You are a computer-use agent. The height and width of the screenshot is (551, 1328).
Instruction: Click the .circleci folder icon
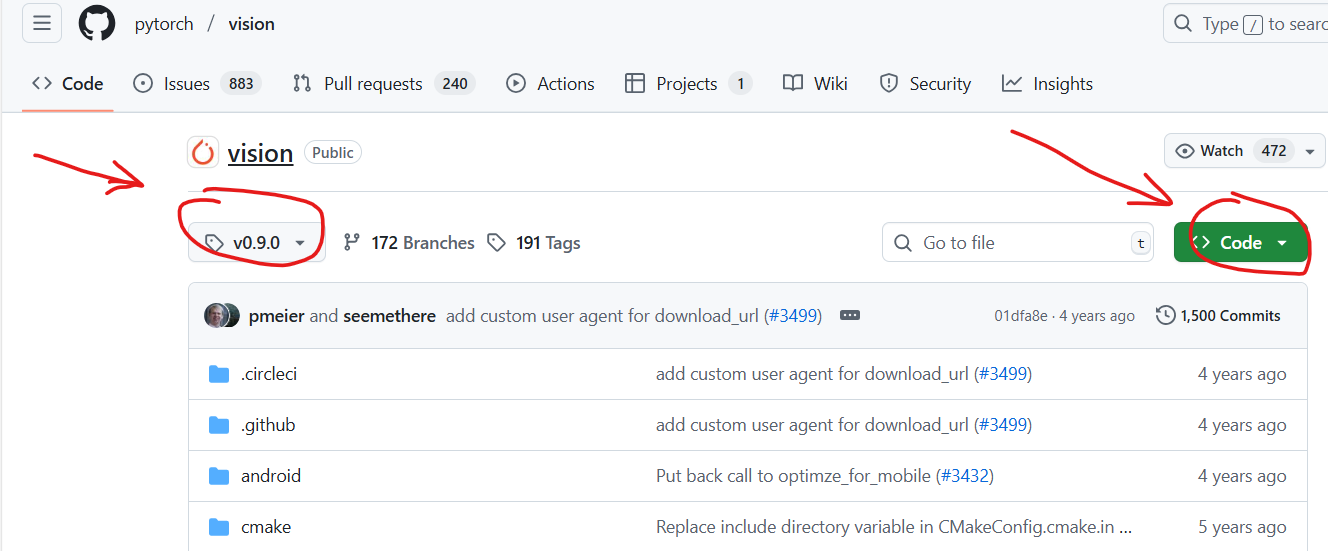point(219,374)
